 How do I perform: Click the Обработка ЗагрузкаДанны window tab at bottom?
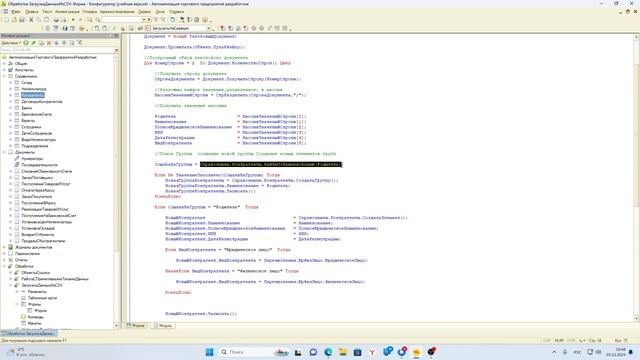pos(29,334)
